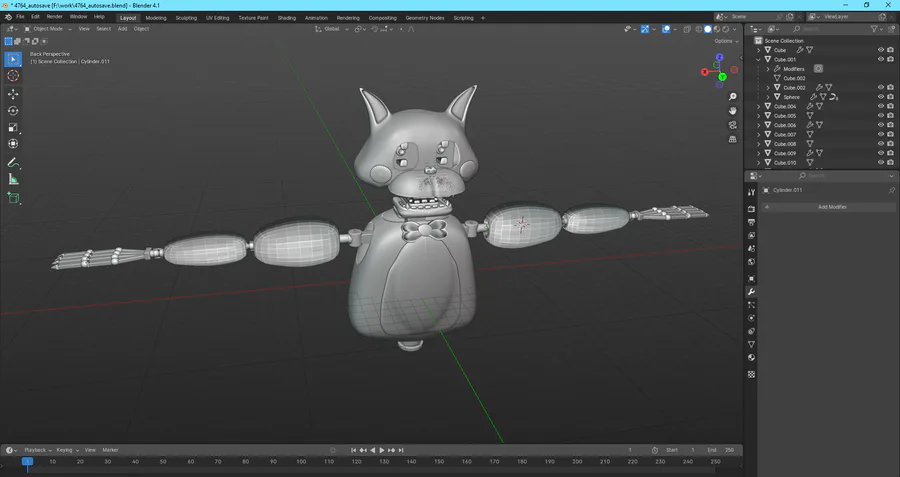Expand the Cube.006 tree item
This screenshot has height=477, width=900.
(x=759, y=125)
